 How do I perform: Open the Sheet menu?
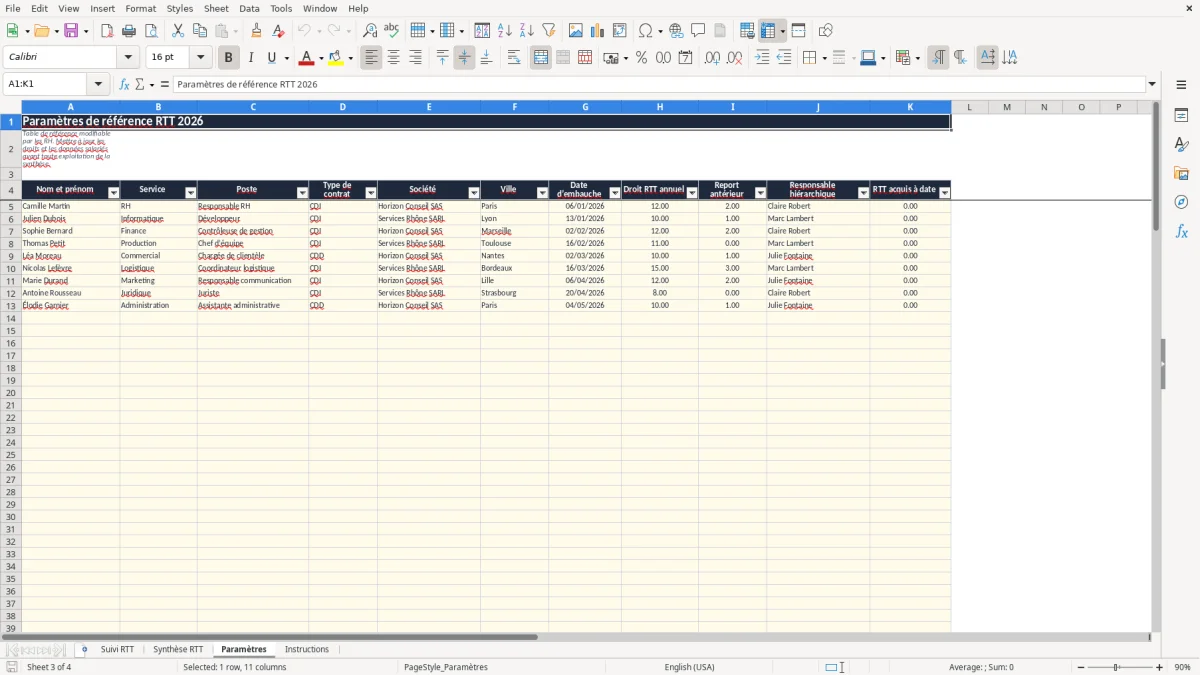[216, 8]
